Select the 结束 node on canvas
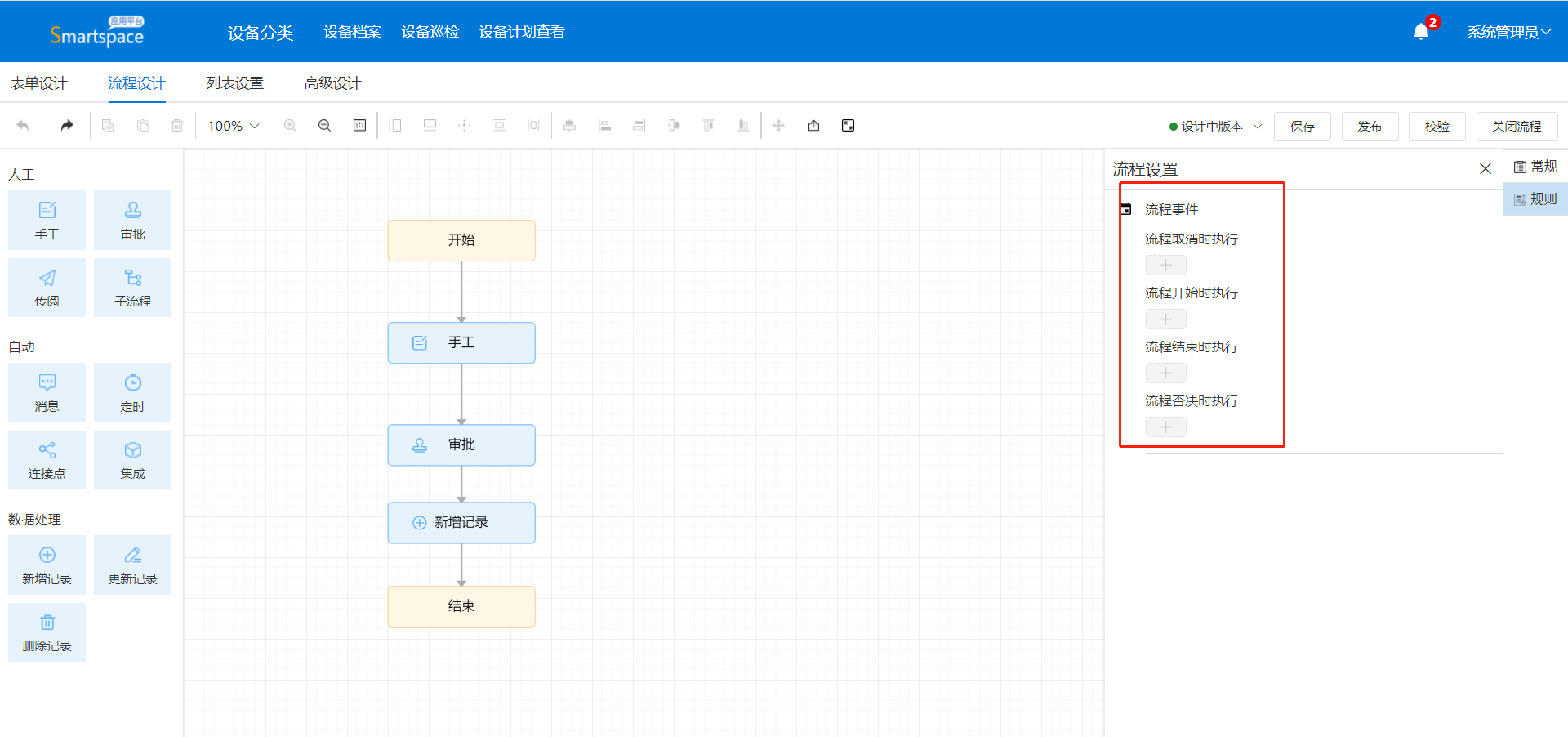1568x737 pixels. point(461,606)
